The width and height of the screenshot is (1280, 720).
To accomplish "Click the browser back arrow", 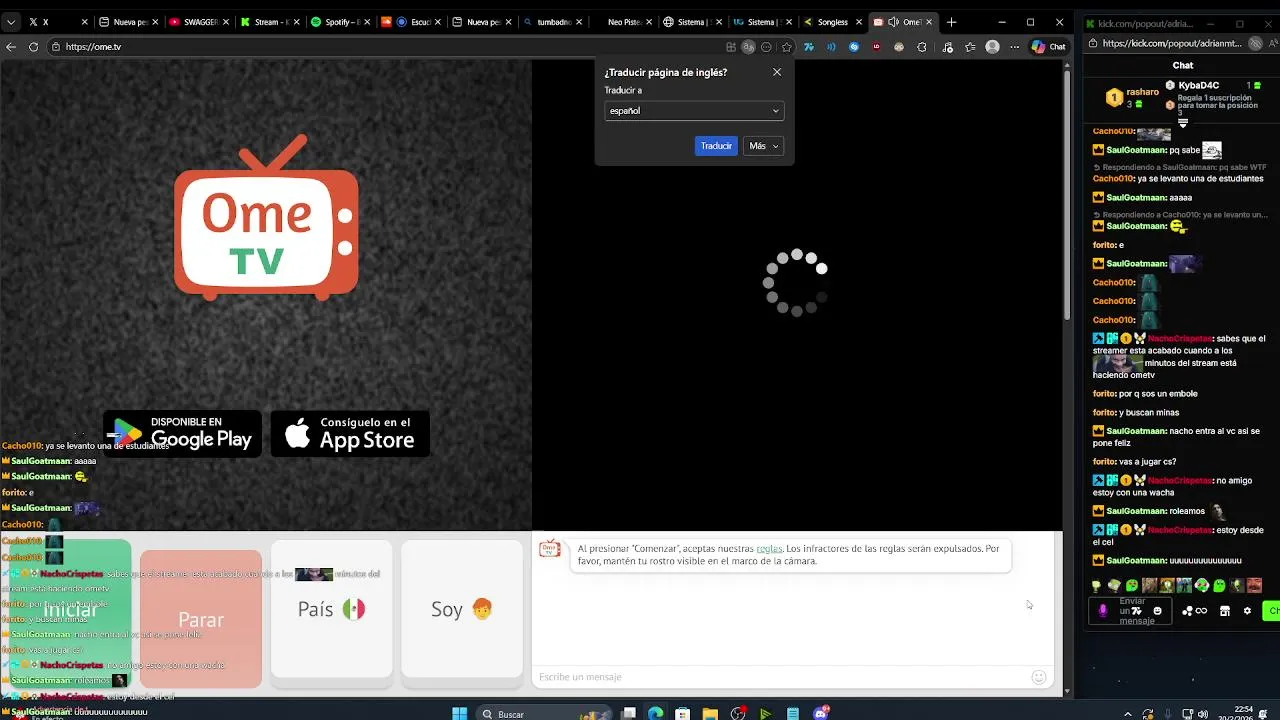I will pyautogui.click(x=11, y=46).
